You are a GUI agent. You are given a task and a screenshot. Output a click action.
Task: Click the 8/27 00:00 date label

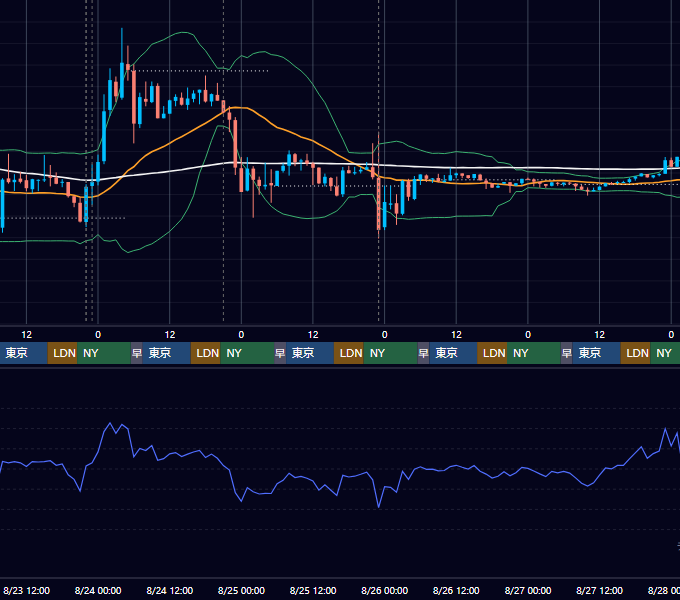(528, 590)
